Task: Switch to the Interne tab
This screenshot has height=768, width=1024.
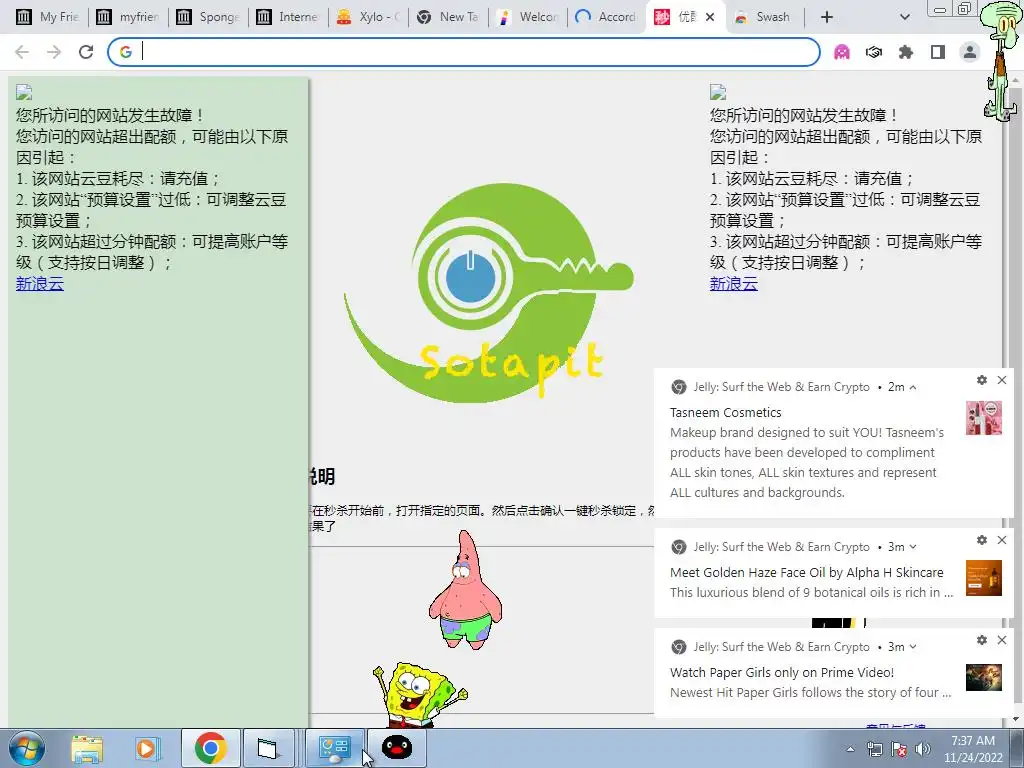Action: pos(288,17)
